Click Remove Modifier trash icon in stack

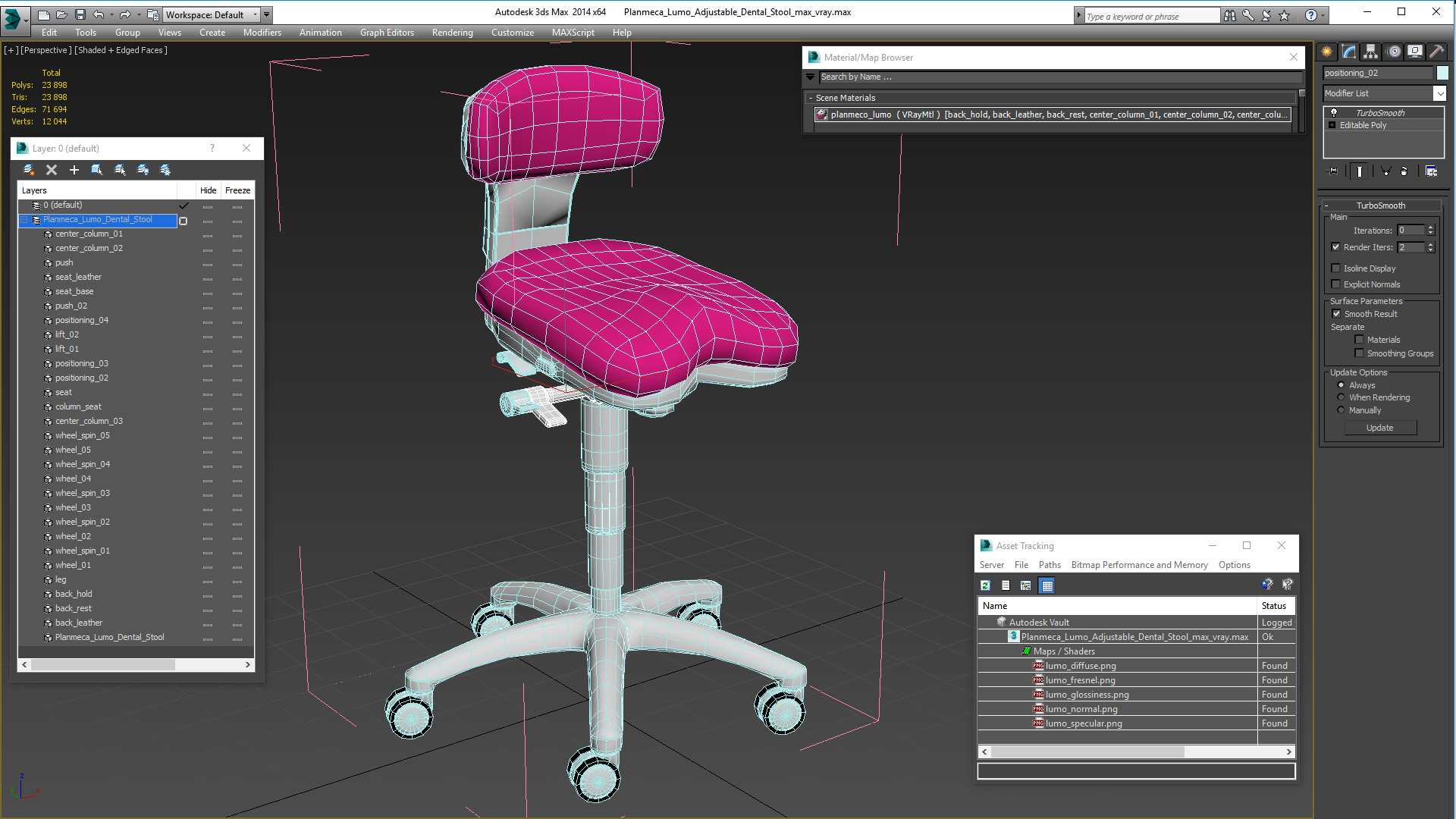pos(1404,171)
